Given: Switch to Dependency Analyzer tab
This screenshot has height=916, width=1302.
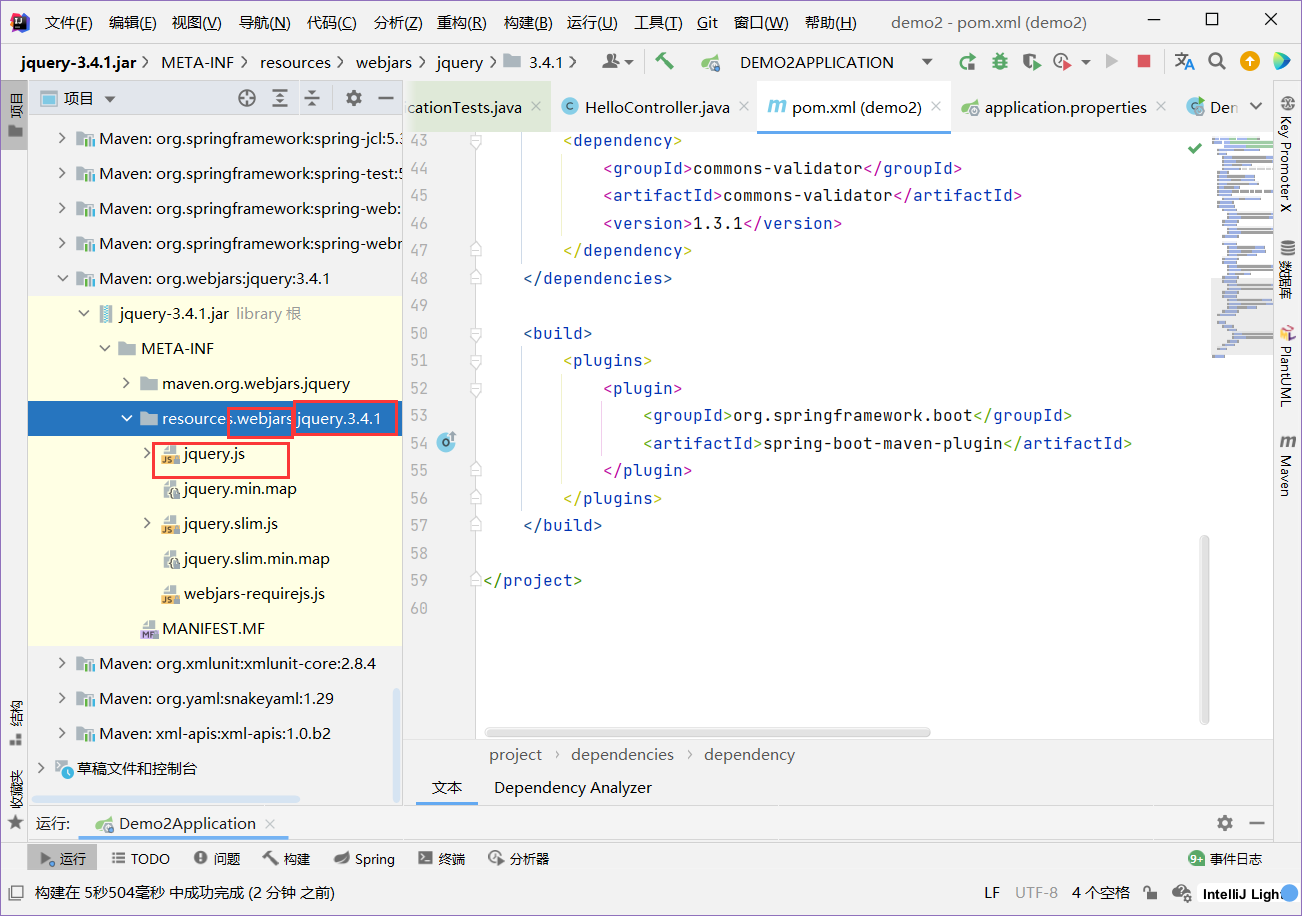Looking at the screenshot, I should click(573, 787).
